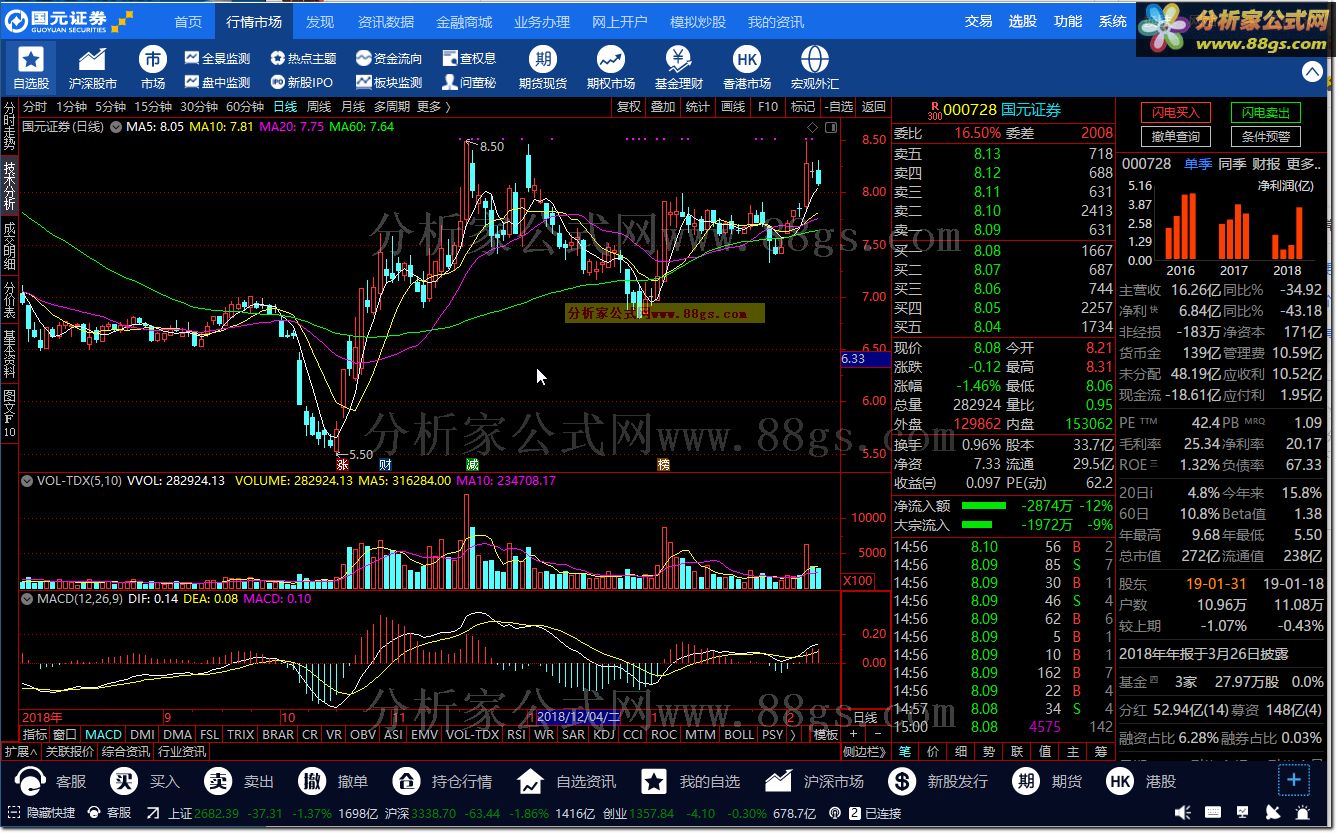Open 香港市场 HK icon

pos(747,59)
